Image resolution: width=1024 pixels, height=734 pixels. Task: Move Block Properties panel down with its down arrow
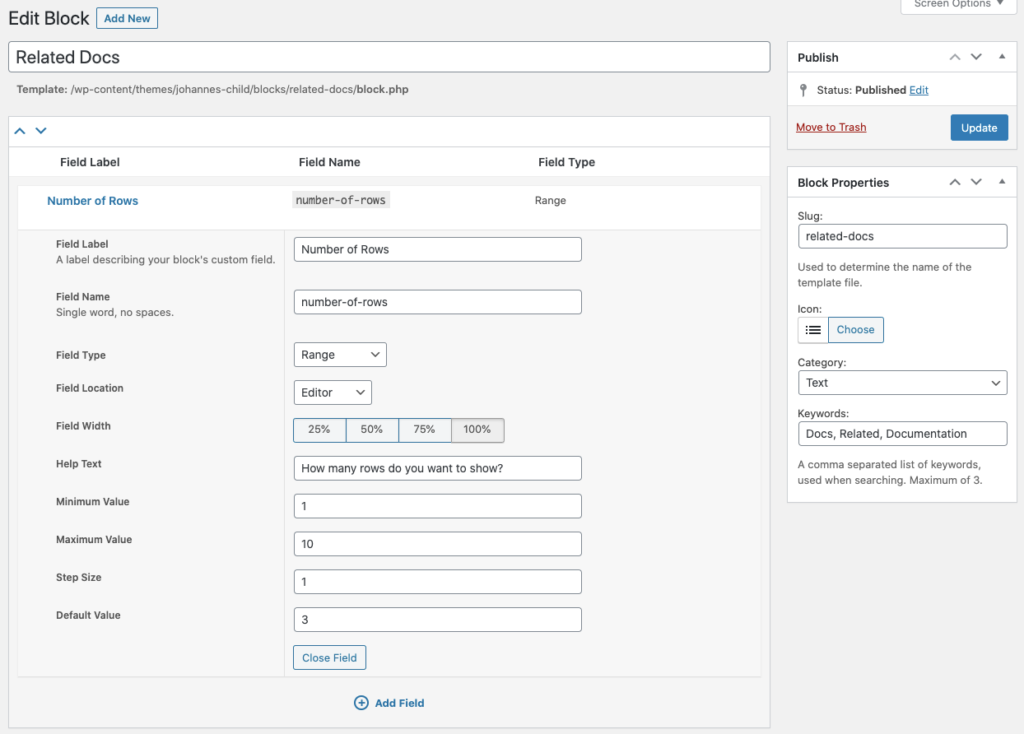976,182
